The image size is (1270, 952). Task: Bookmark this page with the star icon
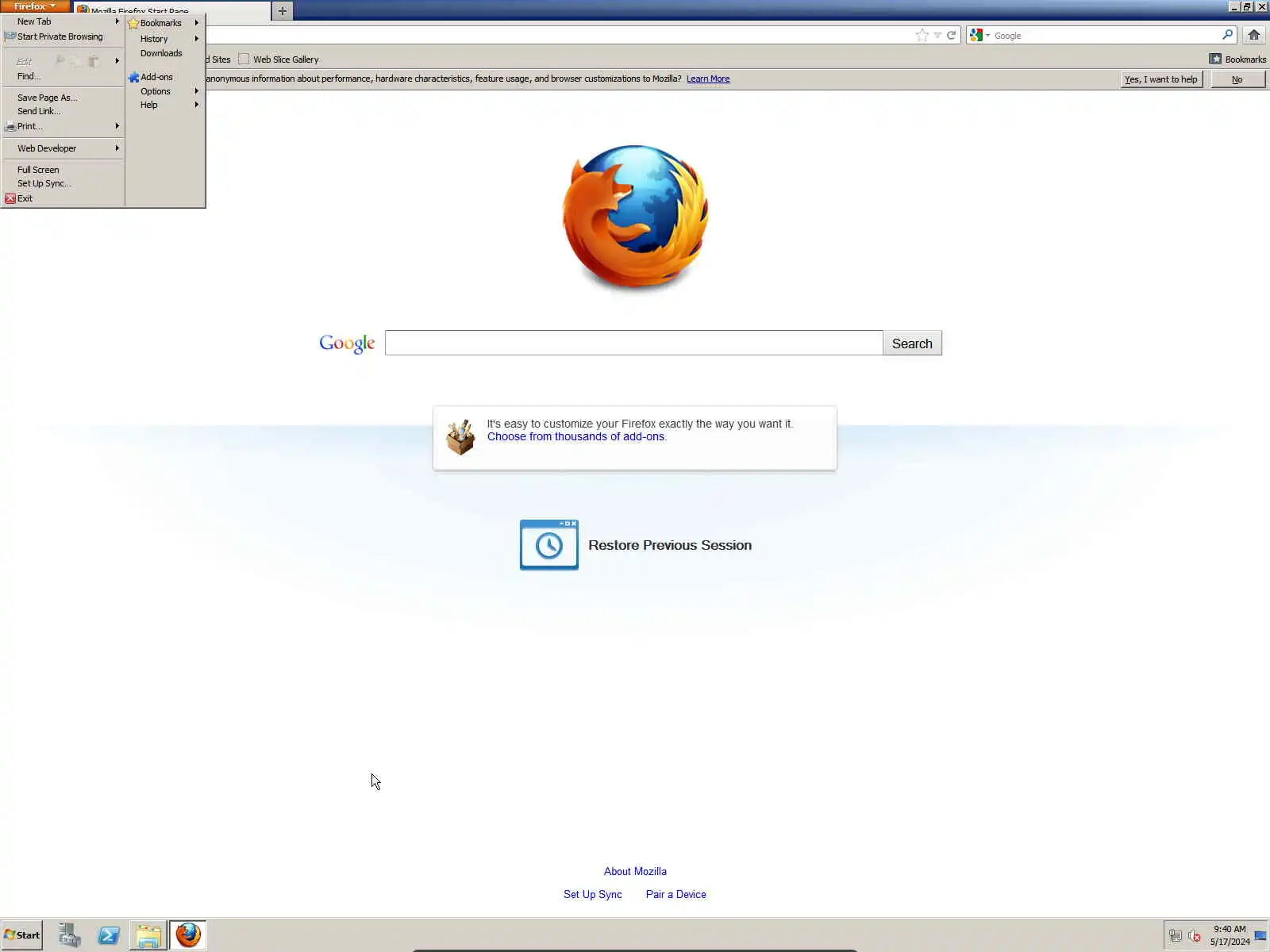(x=922, y=35)
